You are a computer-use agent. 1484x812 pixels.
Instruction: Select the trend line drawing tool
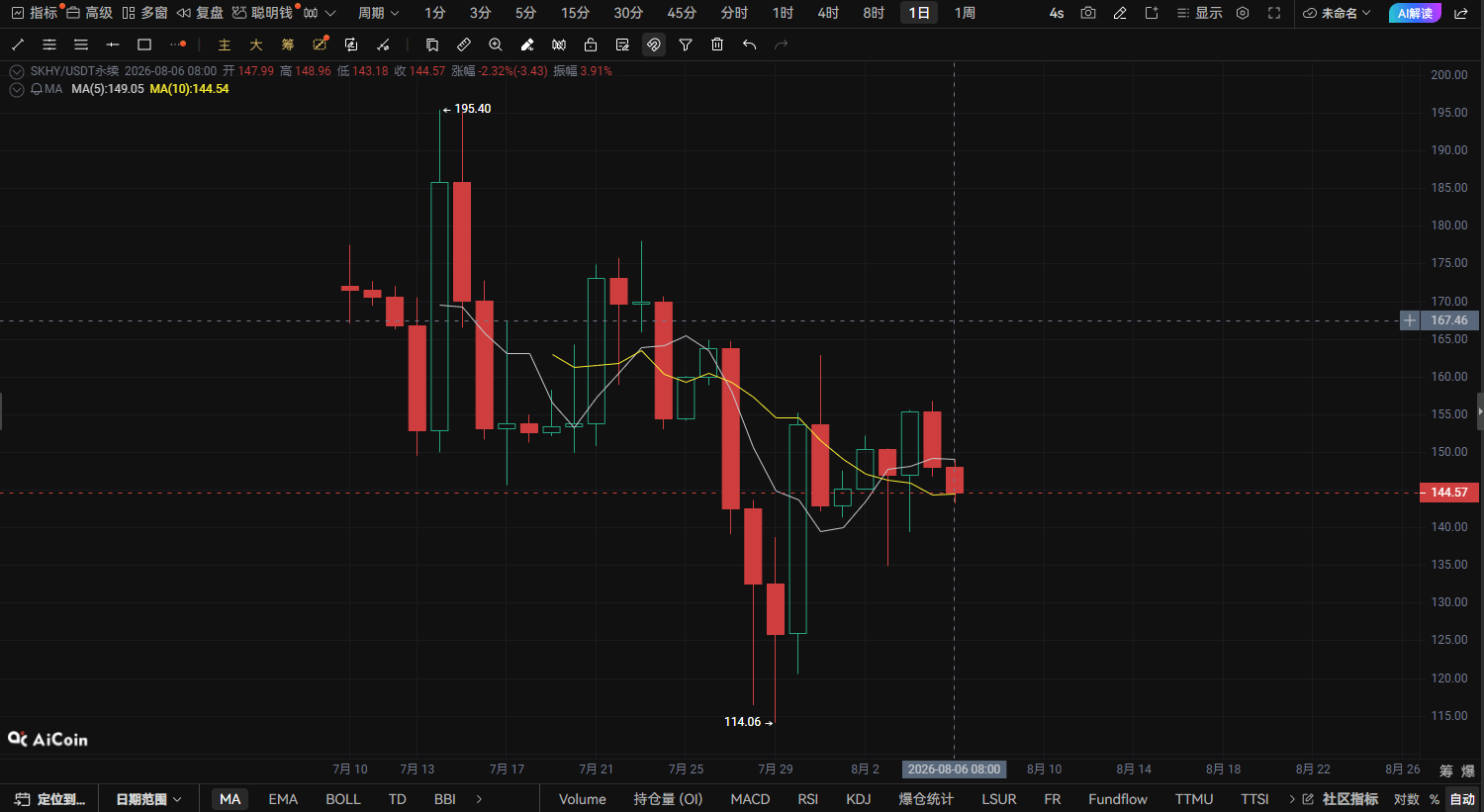tap(18, 45)
